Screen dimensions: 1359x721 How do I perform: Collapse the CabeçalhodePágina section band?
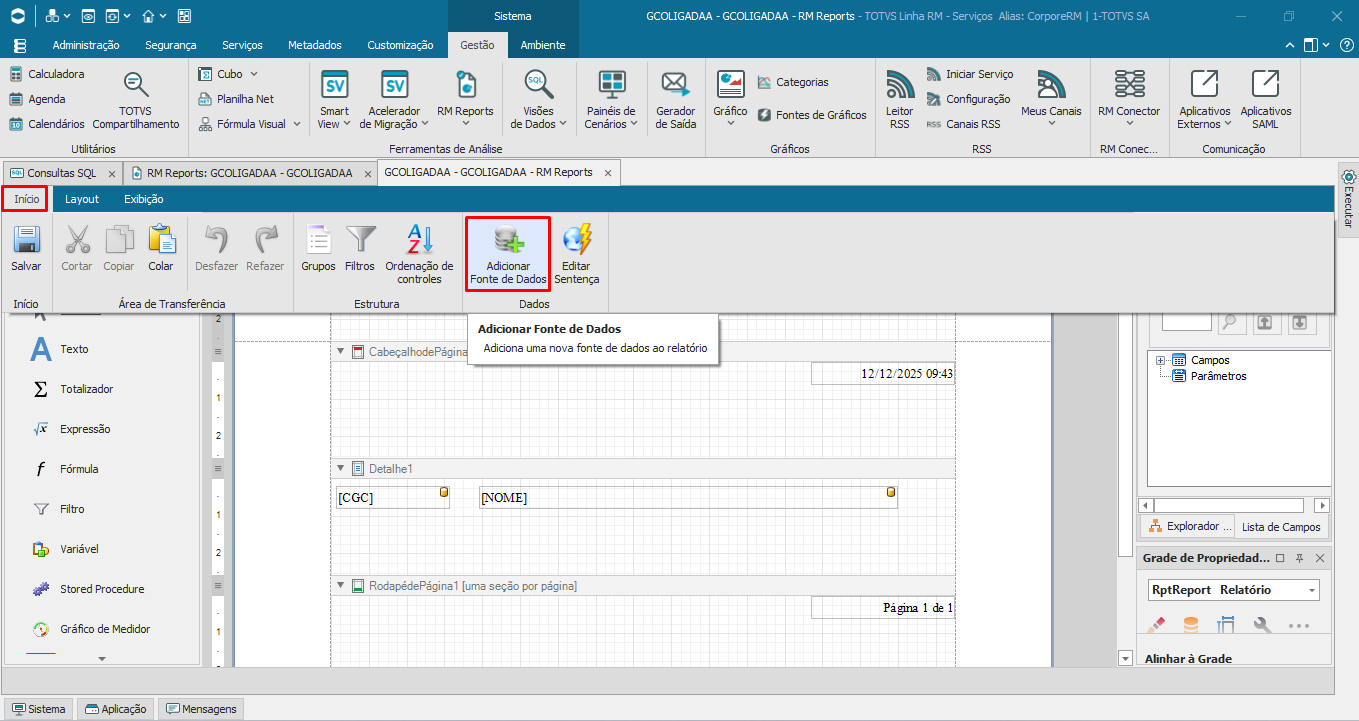pyautogui.click(x=341, y=352)
